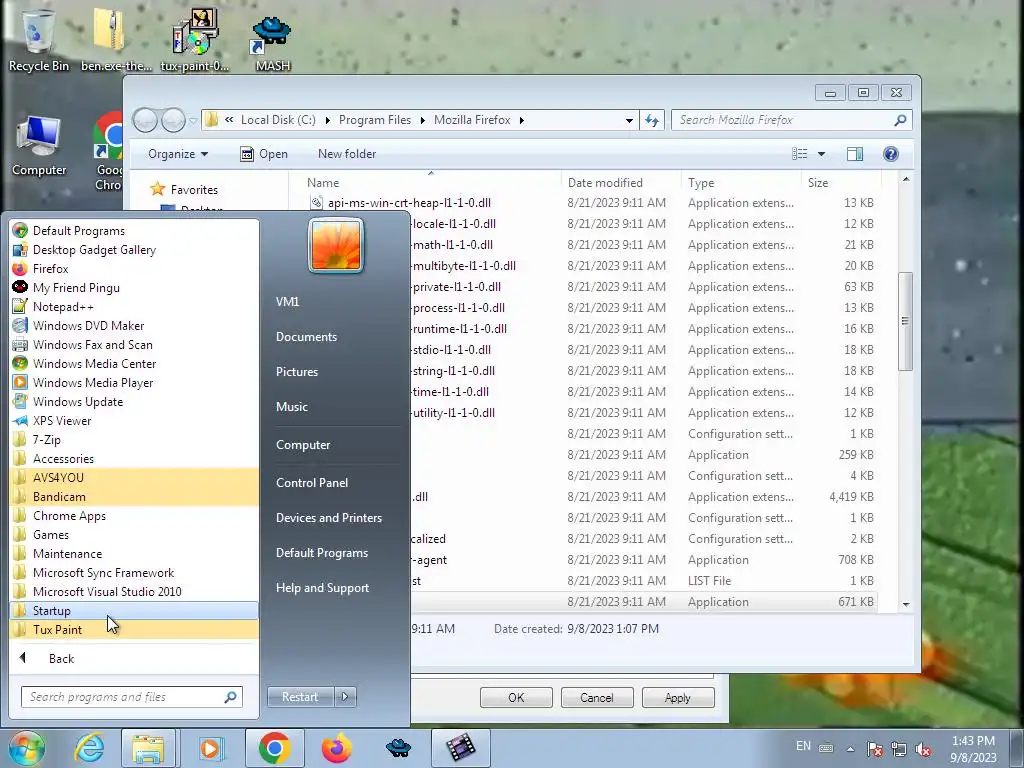Viewport: 1024px width, 768px height.
Task: Expand the Accessories folder
Action: [x=134, y=458]
